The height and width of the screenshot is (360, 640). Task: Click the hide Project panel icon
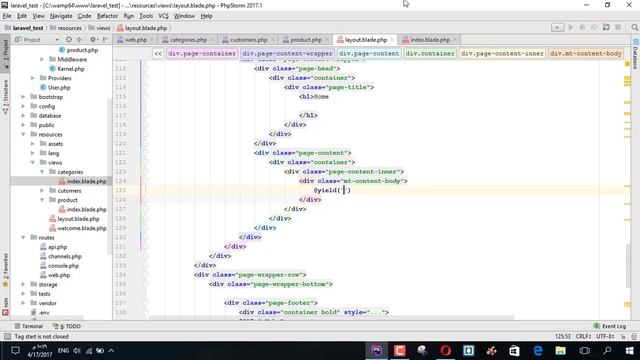tap(106, 40)
